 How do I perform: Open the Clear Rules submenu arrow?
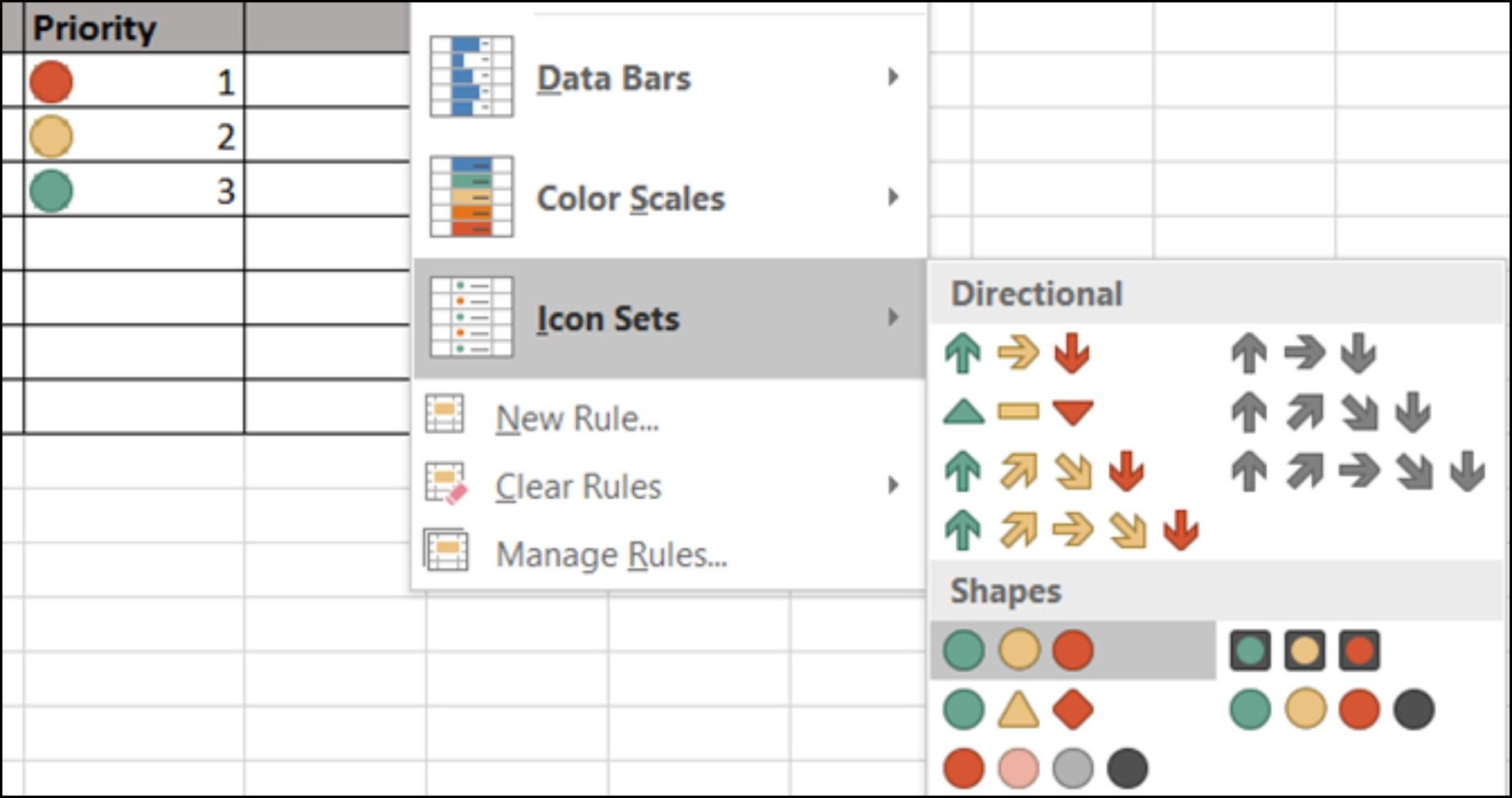(893, 485)
